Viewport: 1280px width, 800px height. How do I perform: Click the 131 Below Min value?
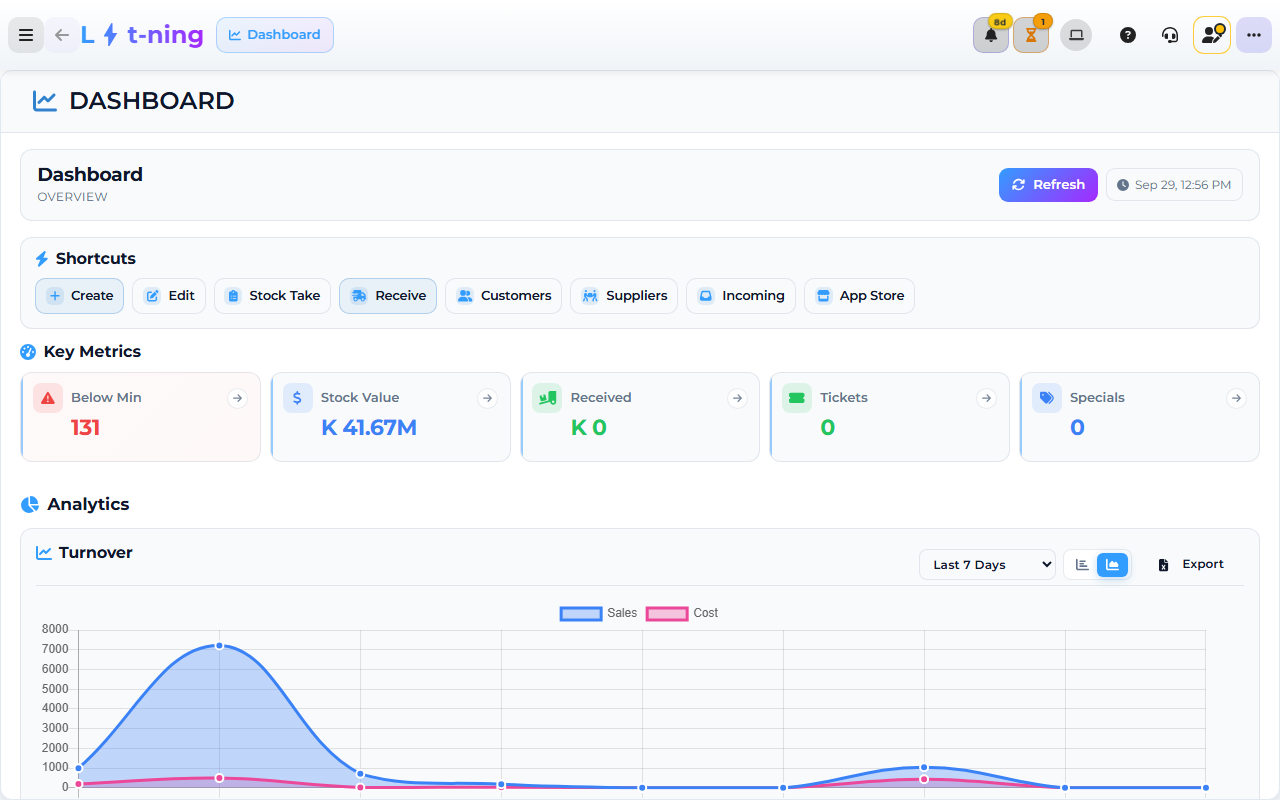pyautogui.click(x=85, y=428)
